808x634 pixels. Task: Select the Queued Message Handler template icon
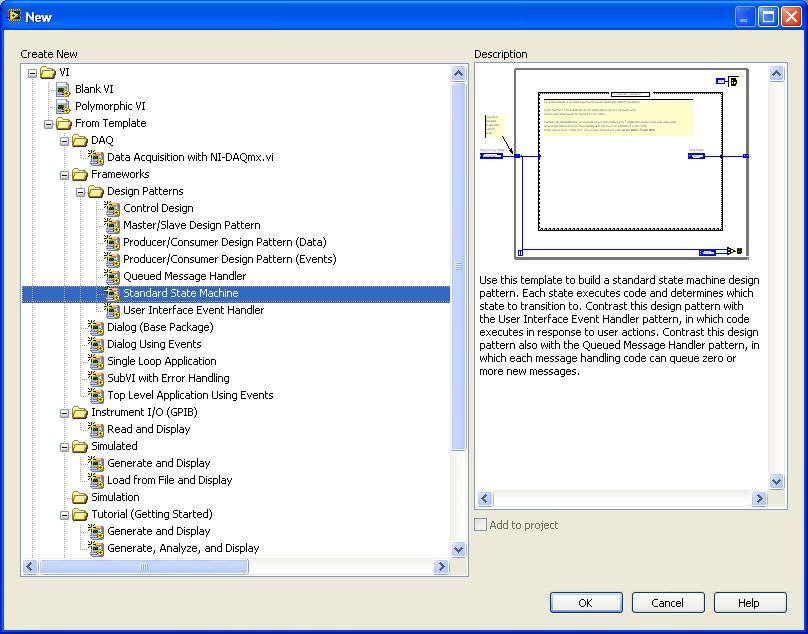click(111, 276)
